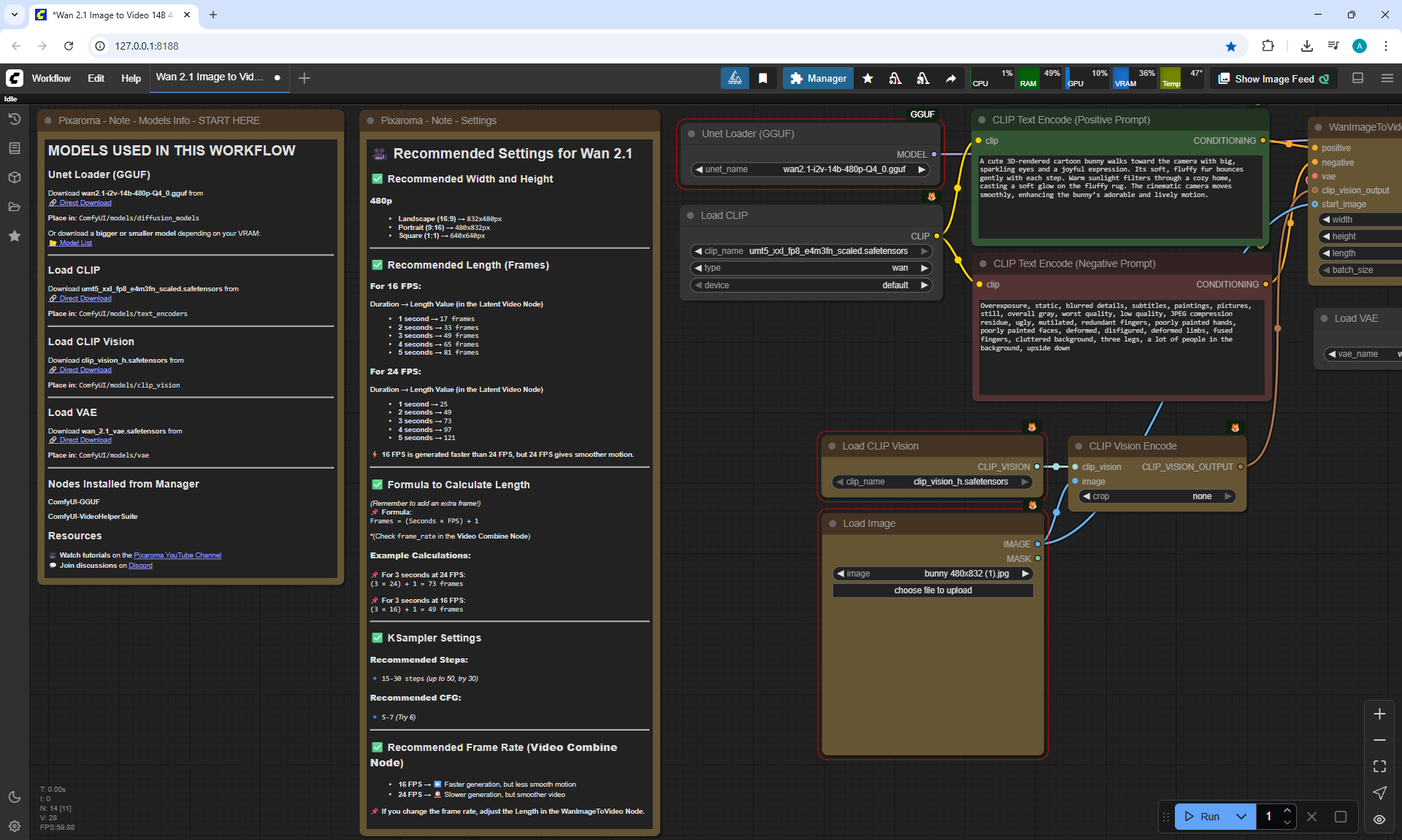Expand the Run button dropdown arrow
The width and height of the screenshot is (1402, 840).
coord(1241,817)
